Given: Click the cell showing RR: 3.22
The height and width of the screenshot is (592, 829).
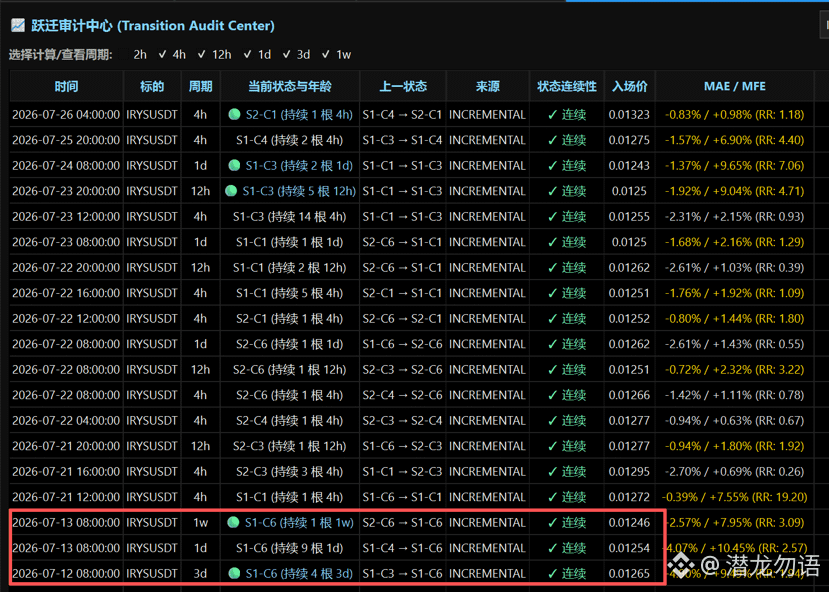Looking at the screenshot, I should [734, 369].
